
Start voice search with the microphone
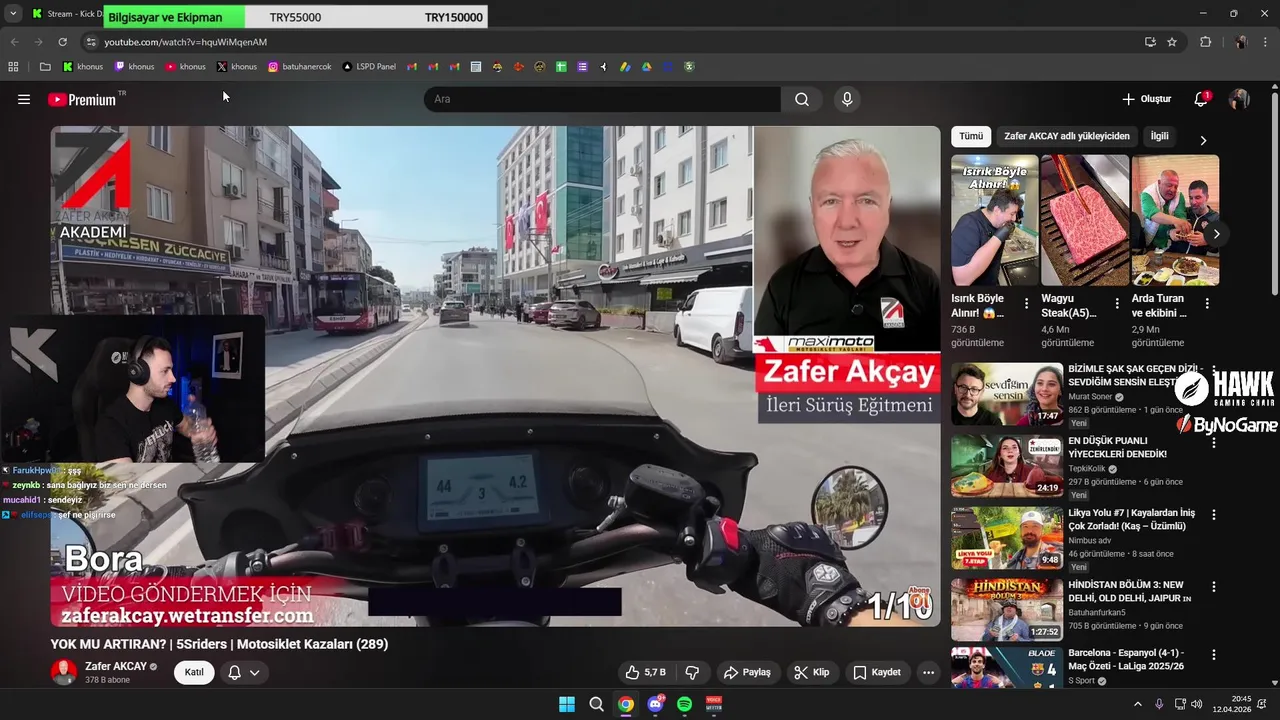847,99
